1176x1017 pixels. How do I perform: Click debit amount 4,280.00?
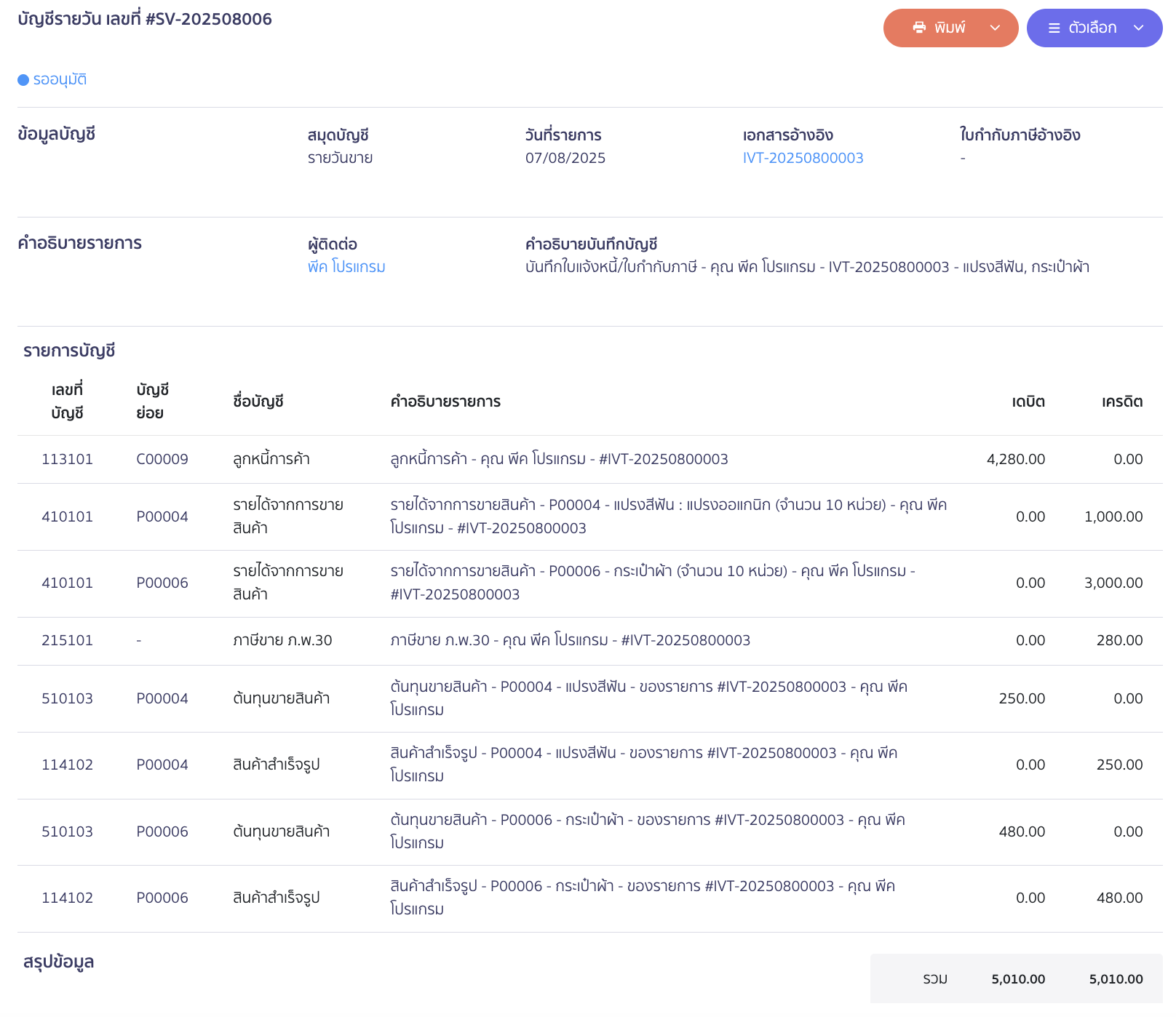(x=1016, y=459)
